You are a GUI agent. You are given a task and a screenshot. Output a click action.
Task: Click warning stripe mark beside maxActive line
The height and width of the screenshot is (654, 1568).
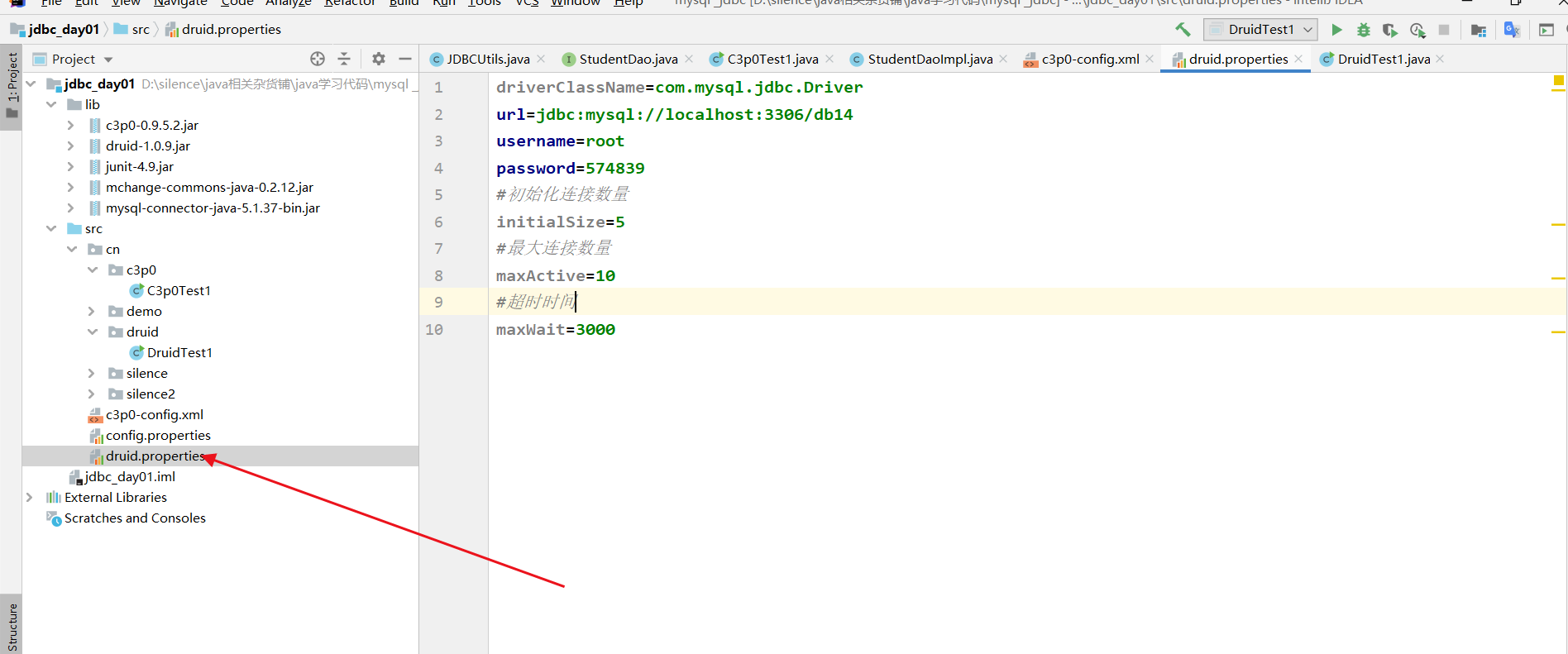pos(1558,279)
